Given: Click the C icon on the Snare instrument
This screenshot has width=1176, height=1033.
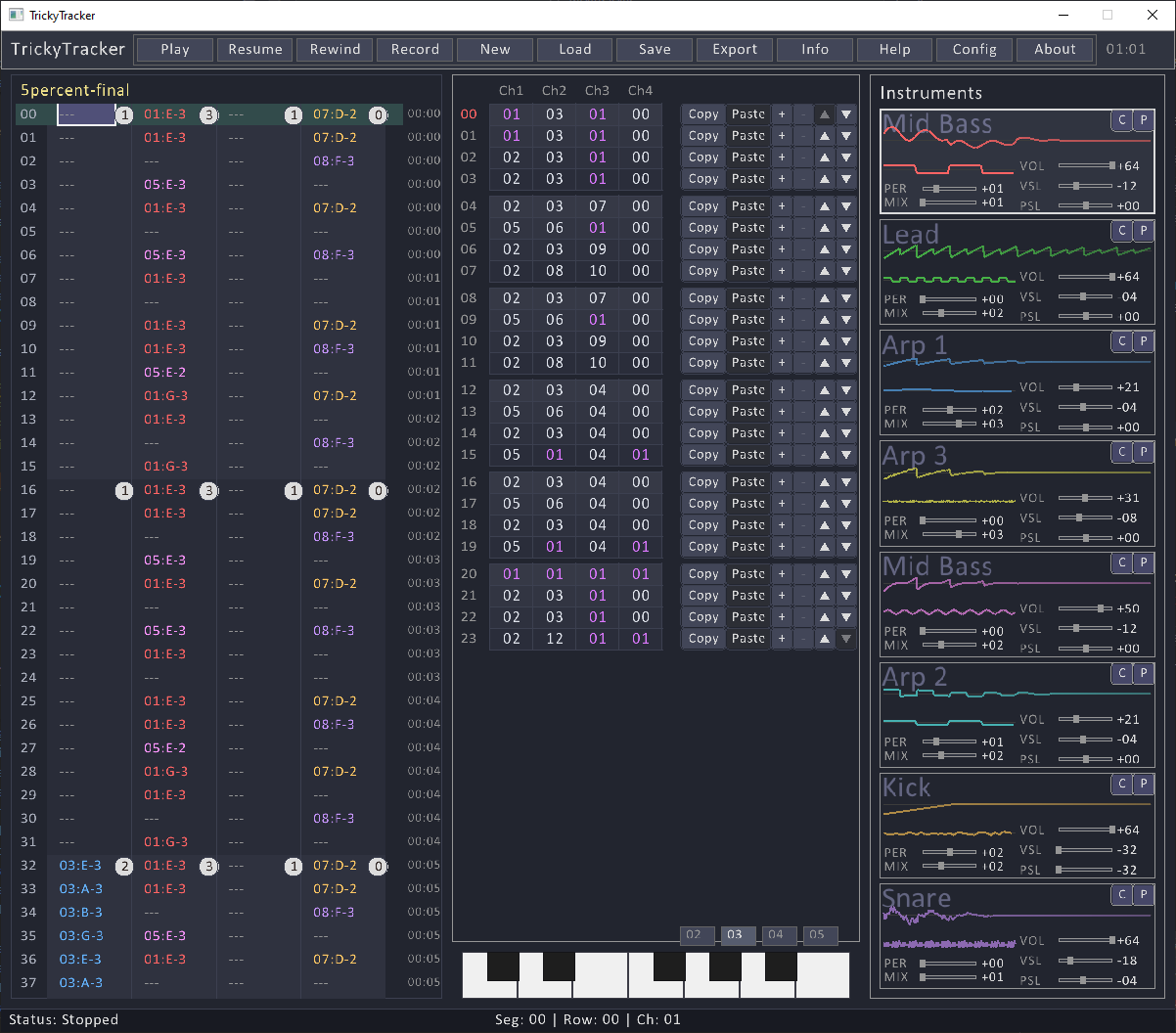Looking at the screenshot, I should tap(1121, 894).
